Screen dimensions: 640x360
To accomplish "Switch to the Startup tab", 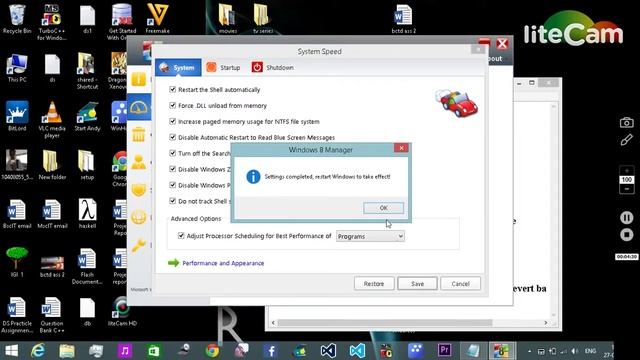I will 223,67.
